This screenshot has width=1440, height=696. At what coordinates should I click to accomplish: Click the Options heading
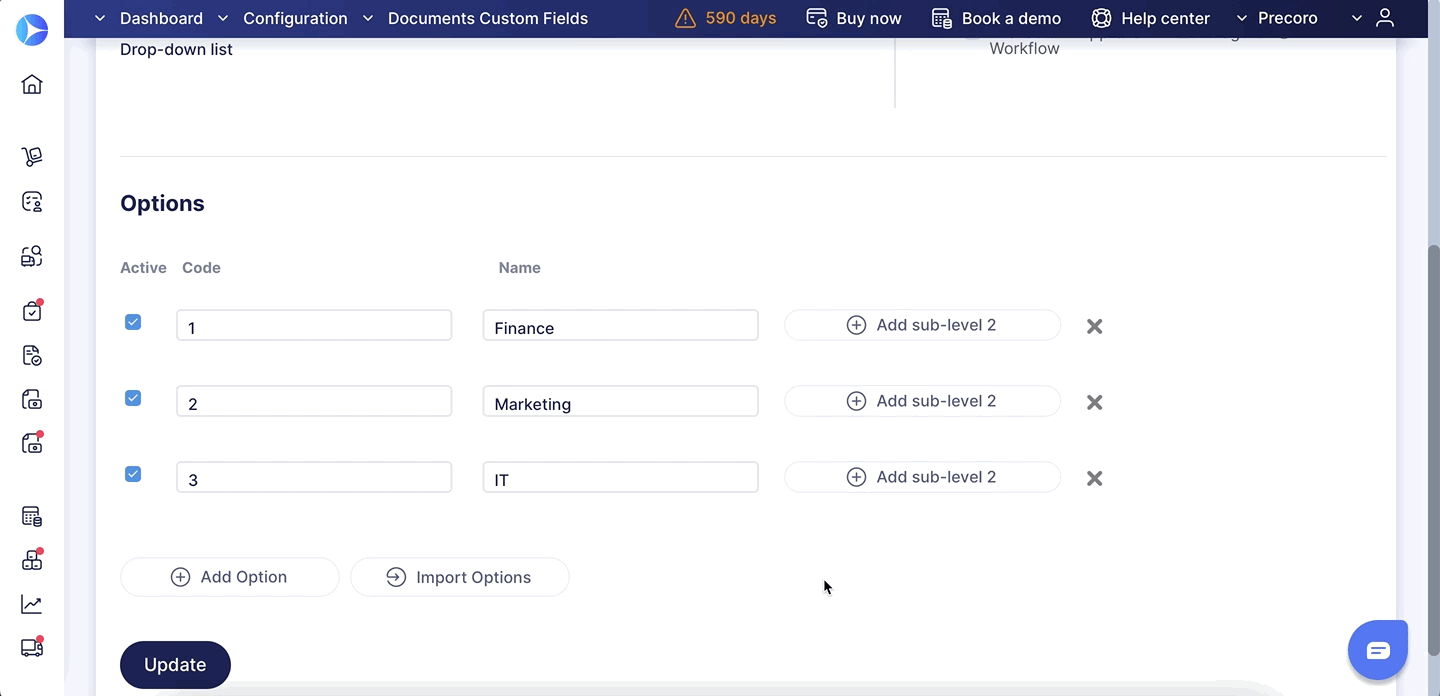162,203
